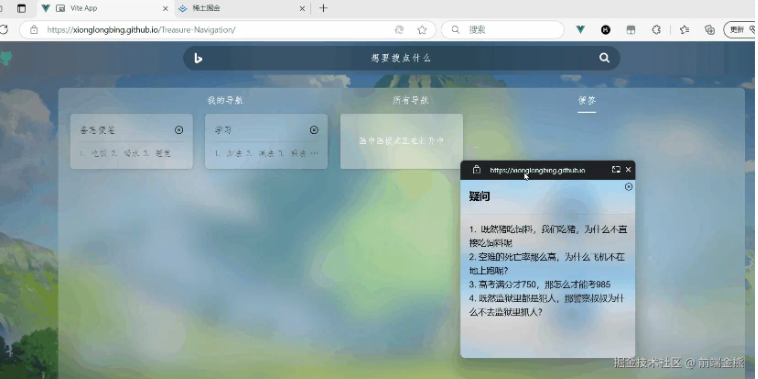Reload the current page
This screenshot has height=379, width=758.
click(x=4, y=30)
